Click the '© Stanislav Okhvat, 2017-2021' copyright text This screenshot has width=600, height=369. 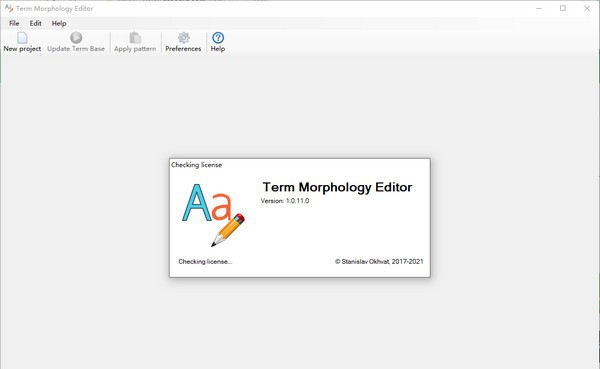[379, 261]
